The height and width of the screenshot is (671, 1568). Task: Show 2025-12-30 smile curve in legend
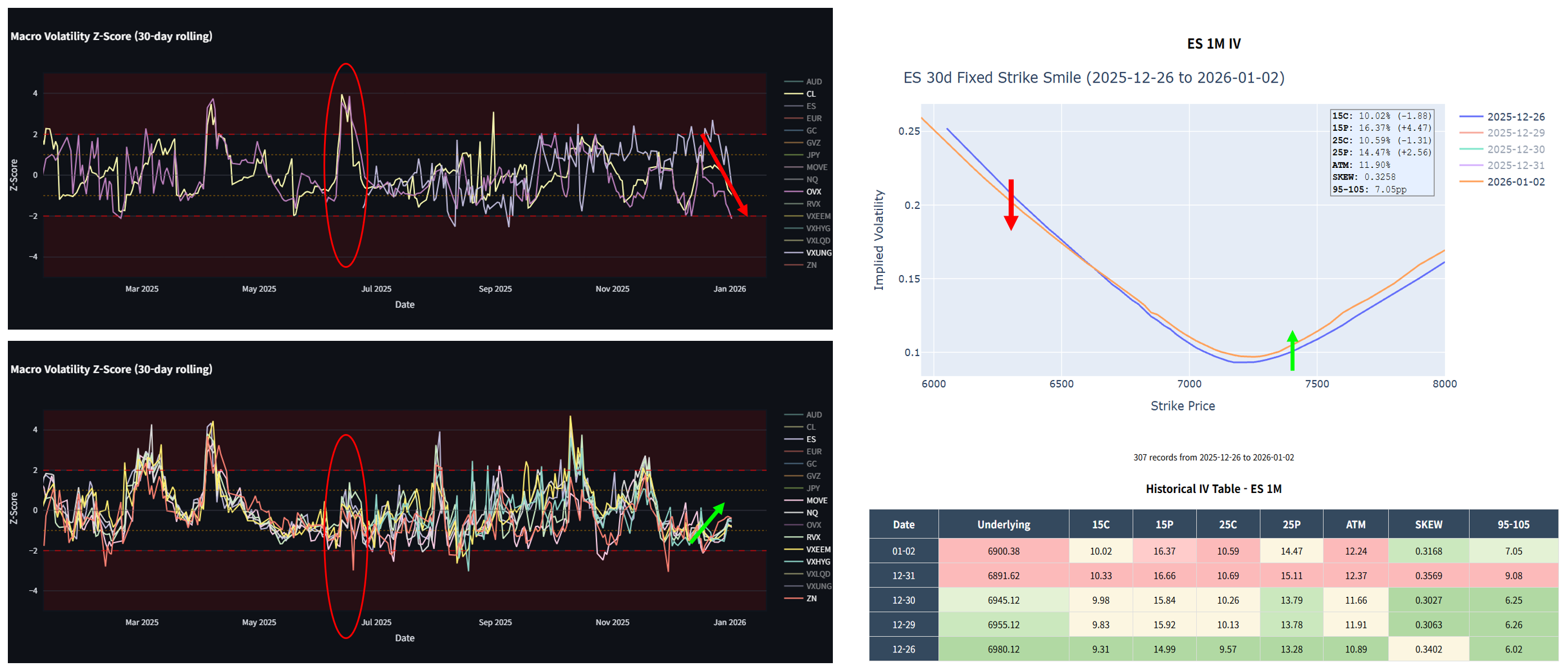click(1502, 149)
